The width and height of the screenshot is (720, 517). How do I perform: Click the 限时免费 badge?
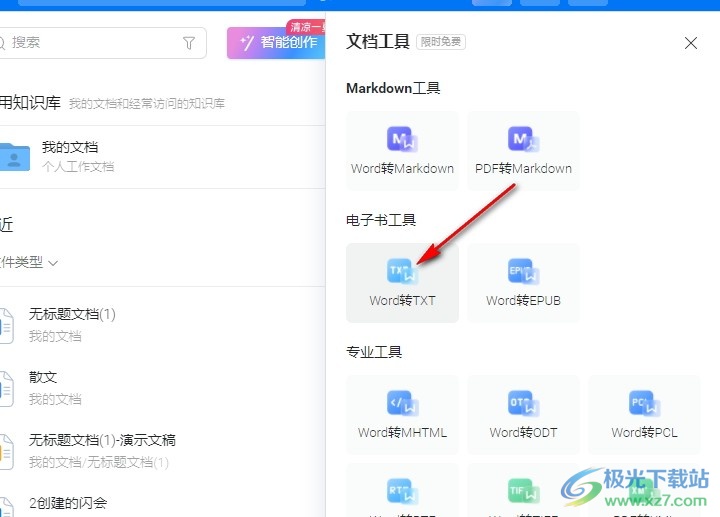point(441,42)
